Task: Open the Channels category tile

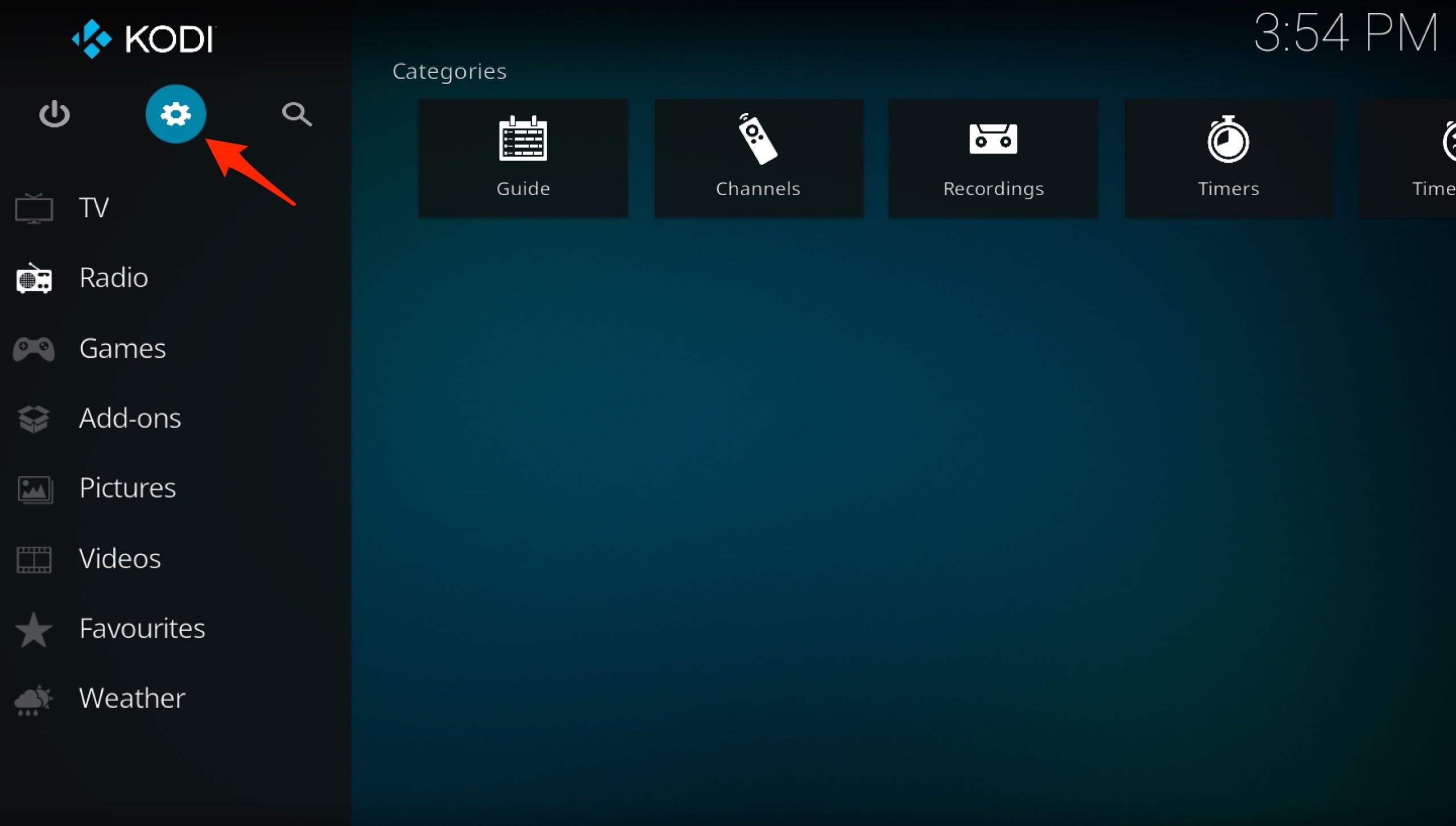Action: (x=758, y=158)
